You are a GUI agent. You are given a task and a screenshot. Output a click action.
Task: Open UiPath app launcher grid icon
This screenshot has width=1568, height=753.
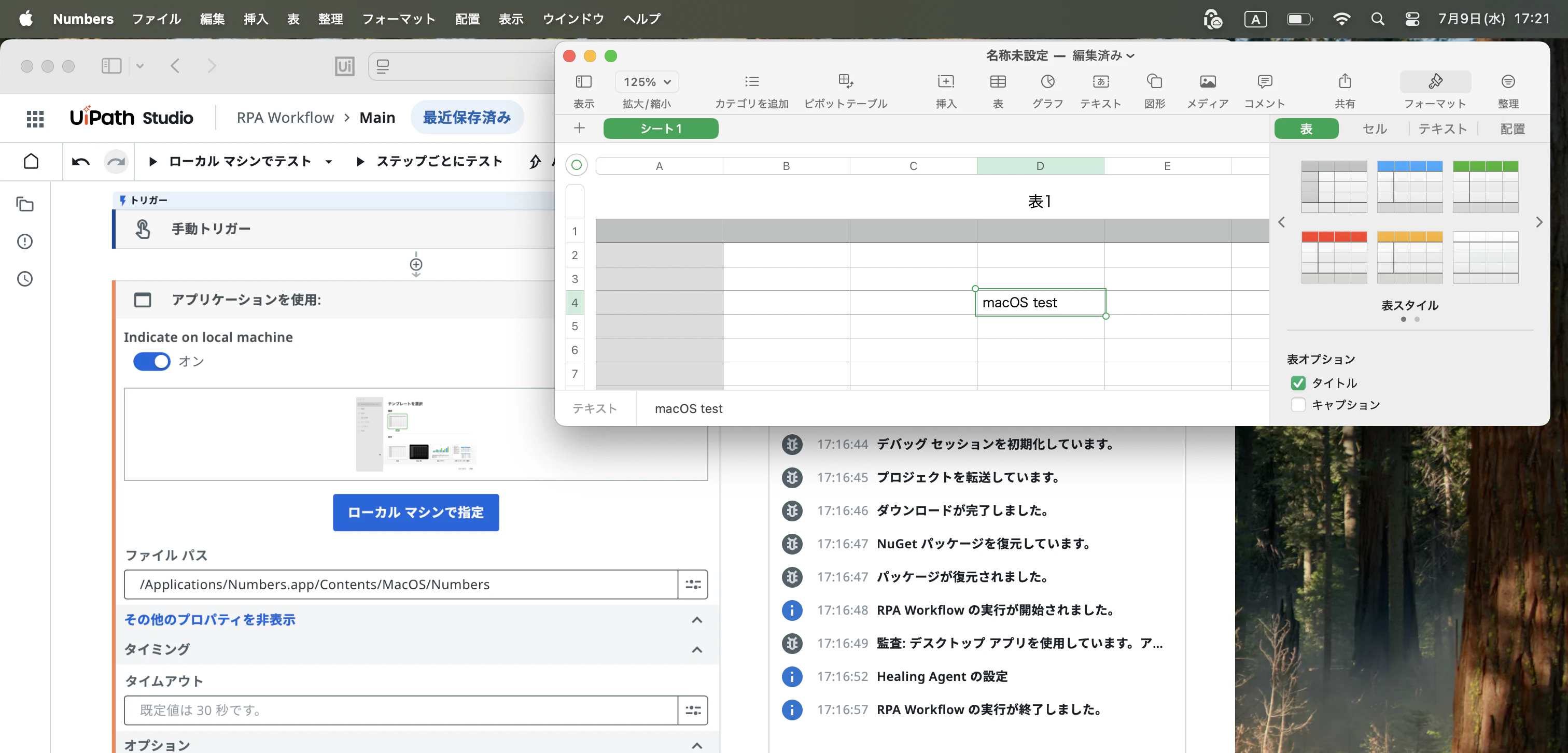pyautogui.click(x=35, y=118)
